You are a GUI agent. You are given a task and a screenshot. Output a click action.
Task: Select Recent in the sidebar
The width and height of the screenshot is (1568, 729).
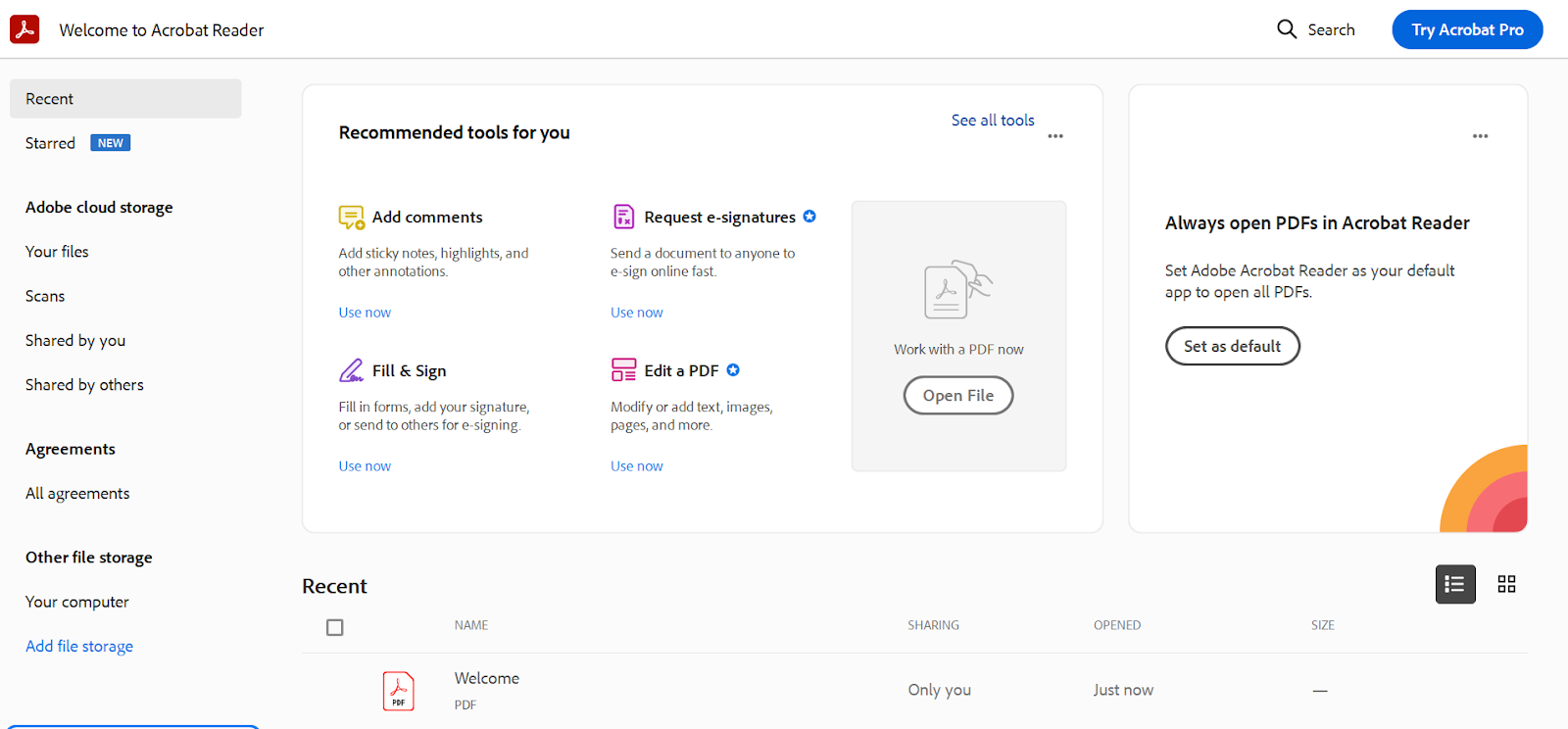[x=125, y=99]
